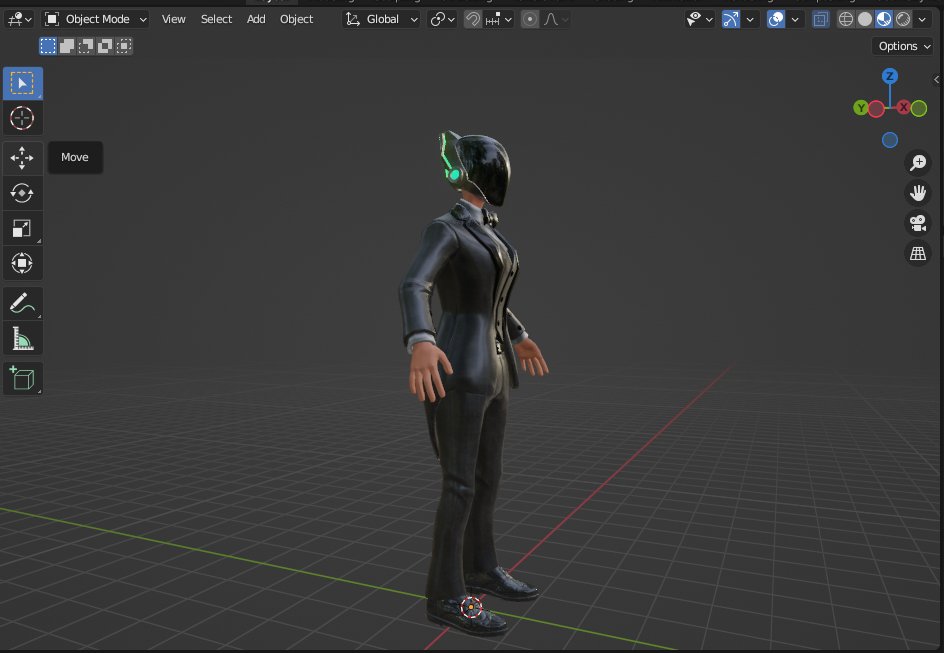944x653 pixels.
Task: Set selection mode to Subtract
Action: (x=86, y=46)
